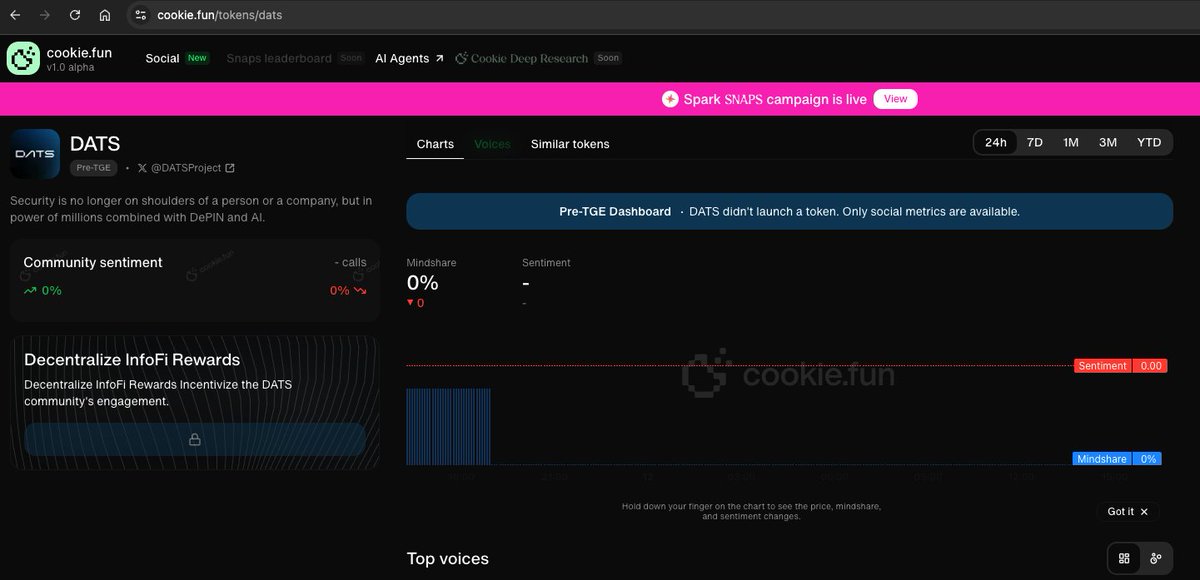The width and height of the screenshot is (1200, 580).
Task: Click the browser back arrow
Action: click(x=14, y=15)
